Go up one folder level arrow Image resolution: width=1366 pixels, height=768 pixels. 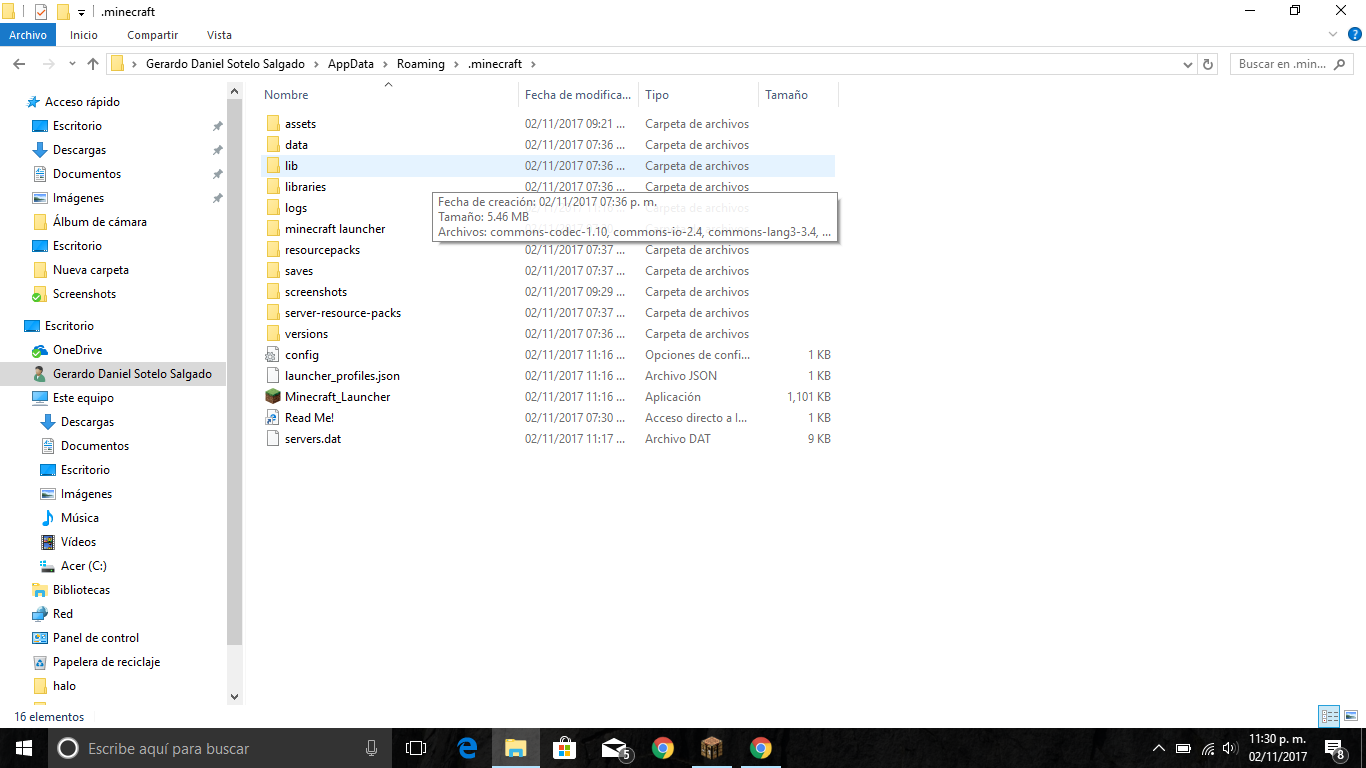pos(93,64)
